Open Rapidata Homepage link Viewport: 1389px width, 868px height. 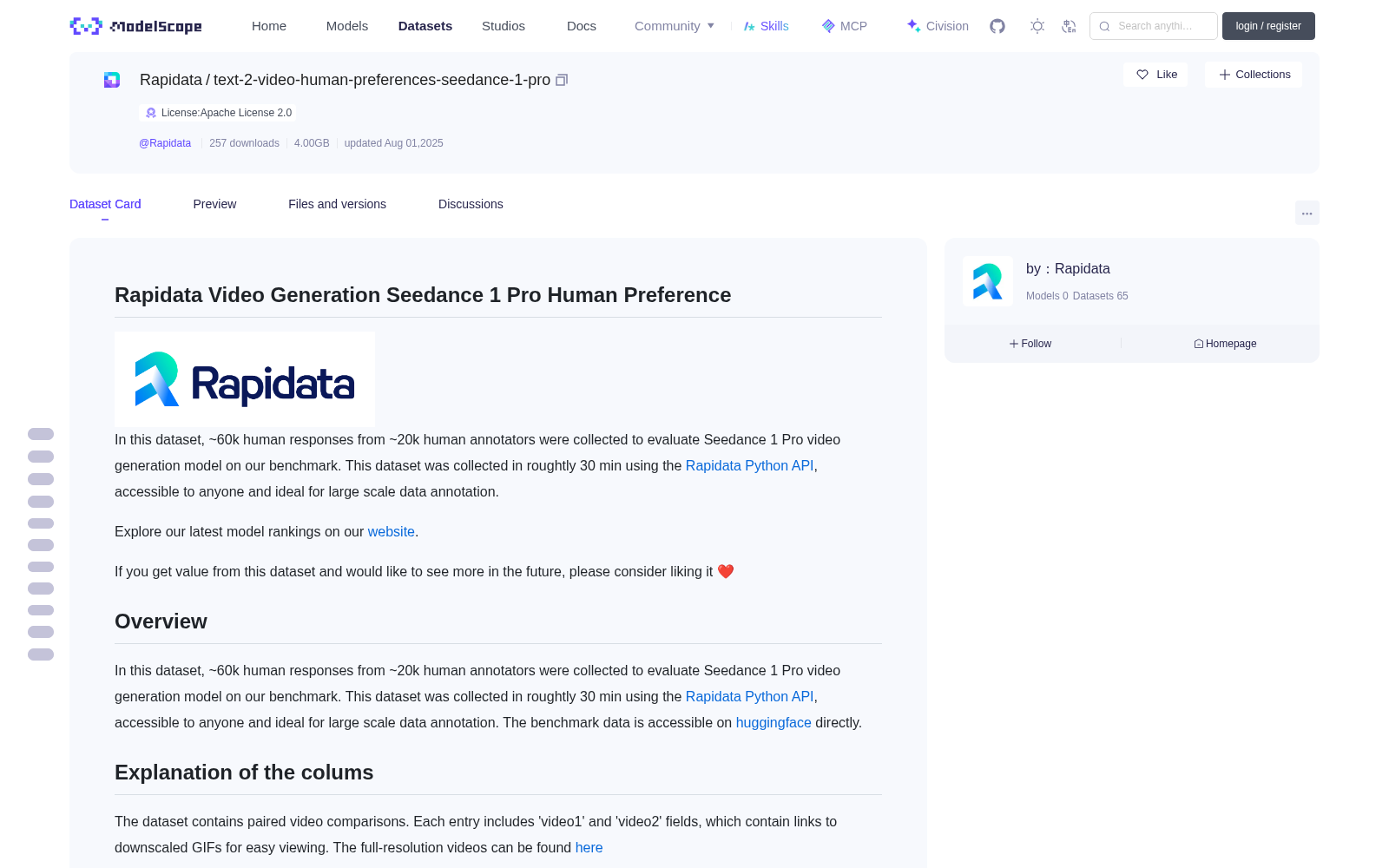click(1225, 344)
